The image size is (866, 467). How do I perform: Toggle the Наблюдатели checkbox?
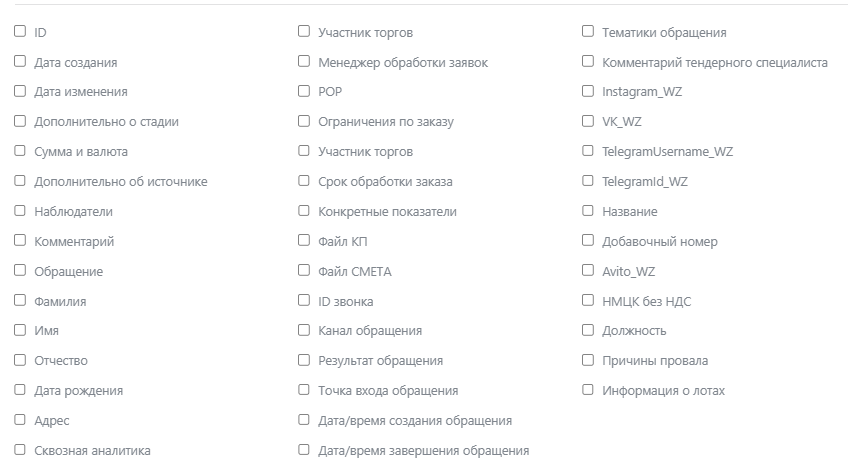(20, 211)
